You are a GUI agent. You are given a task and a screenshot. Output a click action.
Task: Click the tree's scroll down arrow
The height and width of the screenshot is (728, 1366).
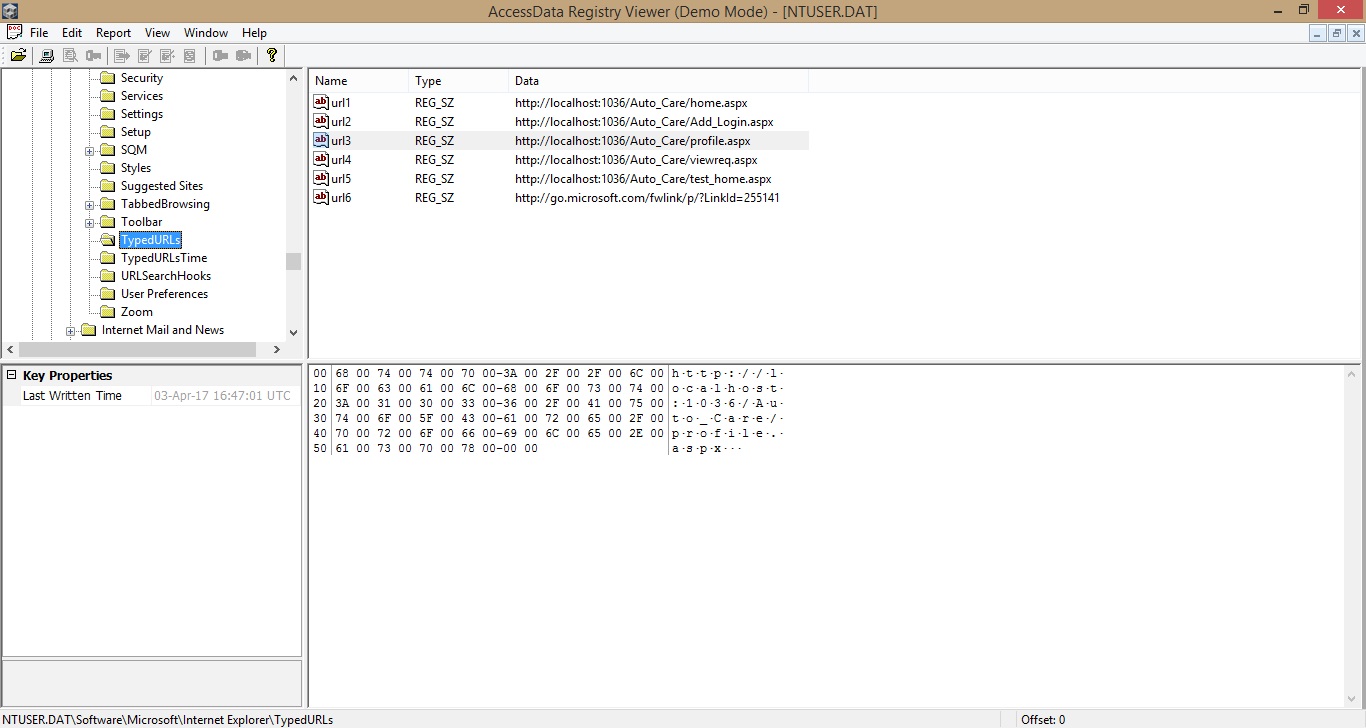pos(293,333)
